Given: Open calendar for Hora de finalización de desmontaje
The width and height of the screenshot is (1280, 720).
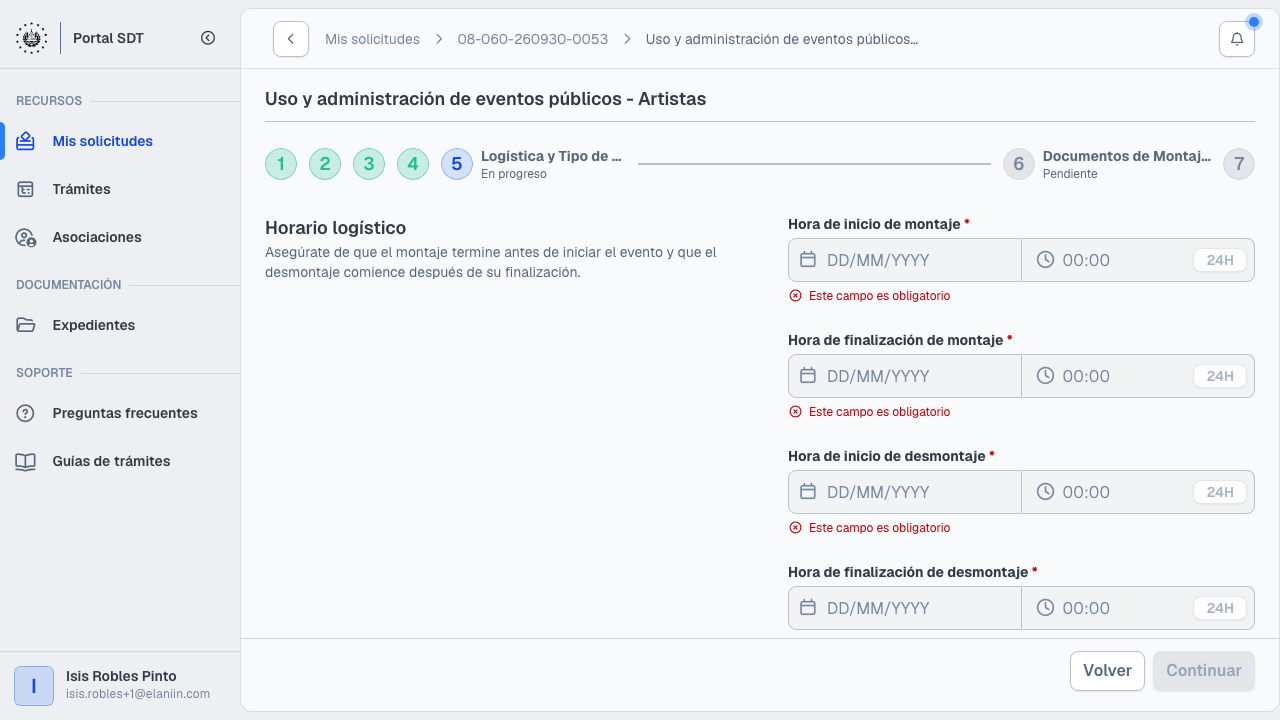Looking at the screenshot, I should click(808, 608).
